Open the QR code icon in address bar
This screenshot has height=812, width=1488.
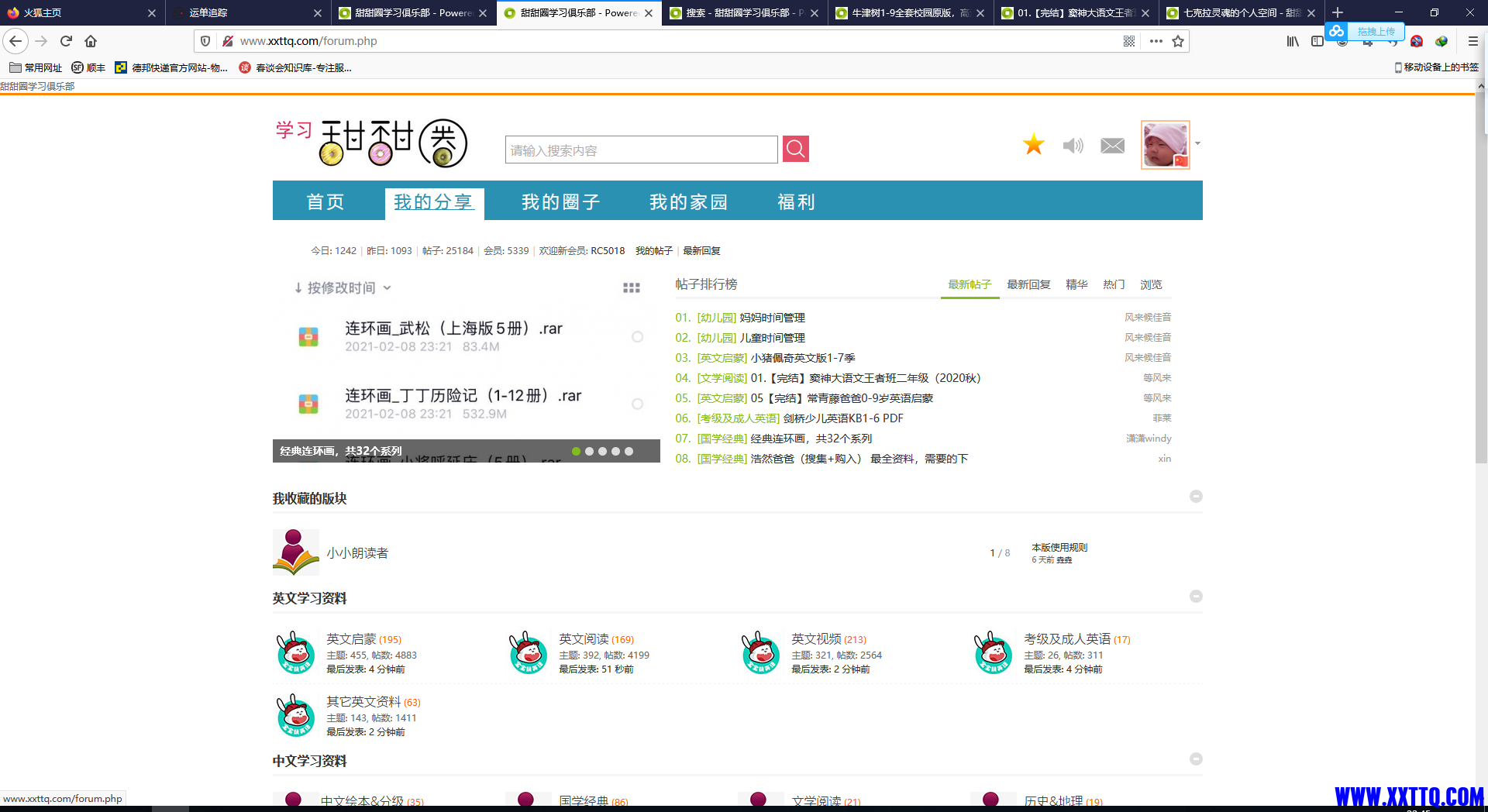[x=1129, y=41]
